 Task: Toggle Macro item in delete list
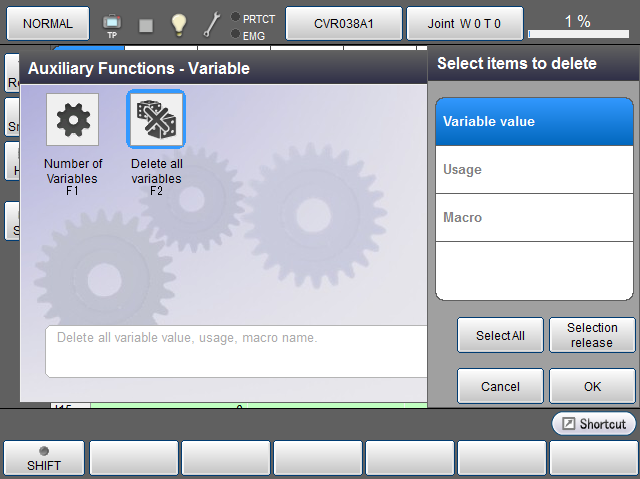[534, 218]
